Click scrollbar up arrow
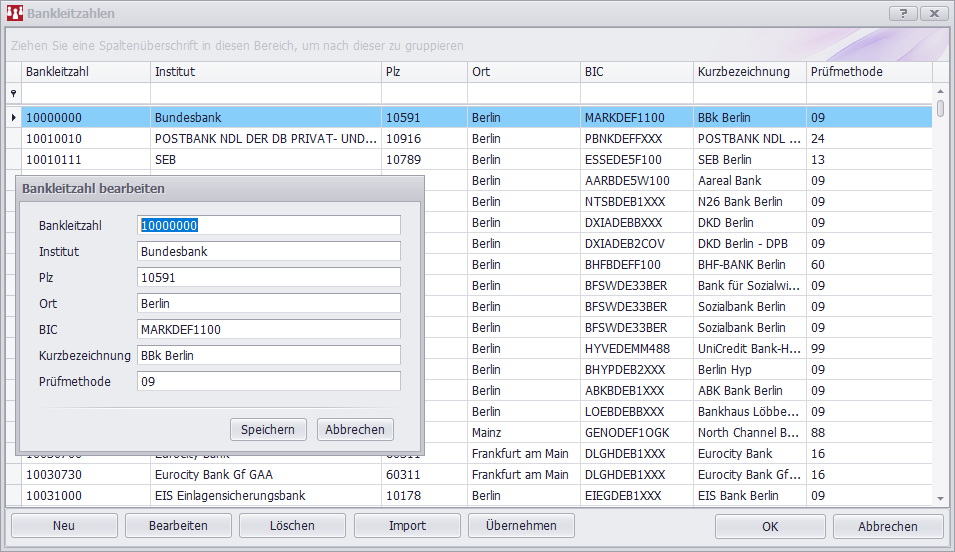 pyautogui.click(x=940, y=107)
